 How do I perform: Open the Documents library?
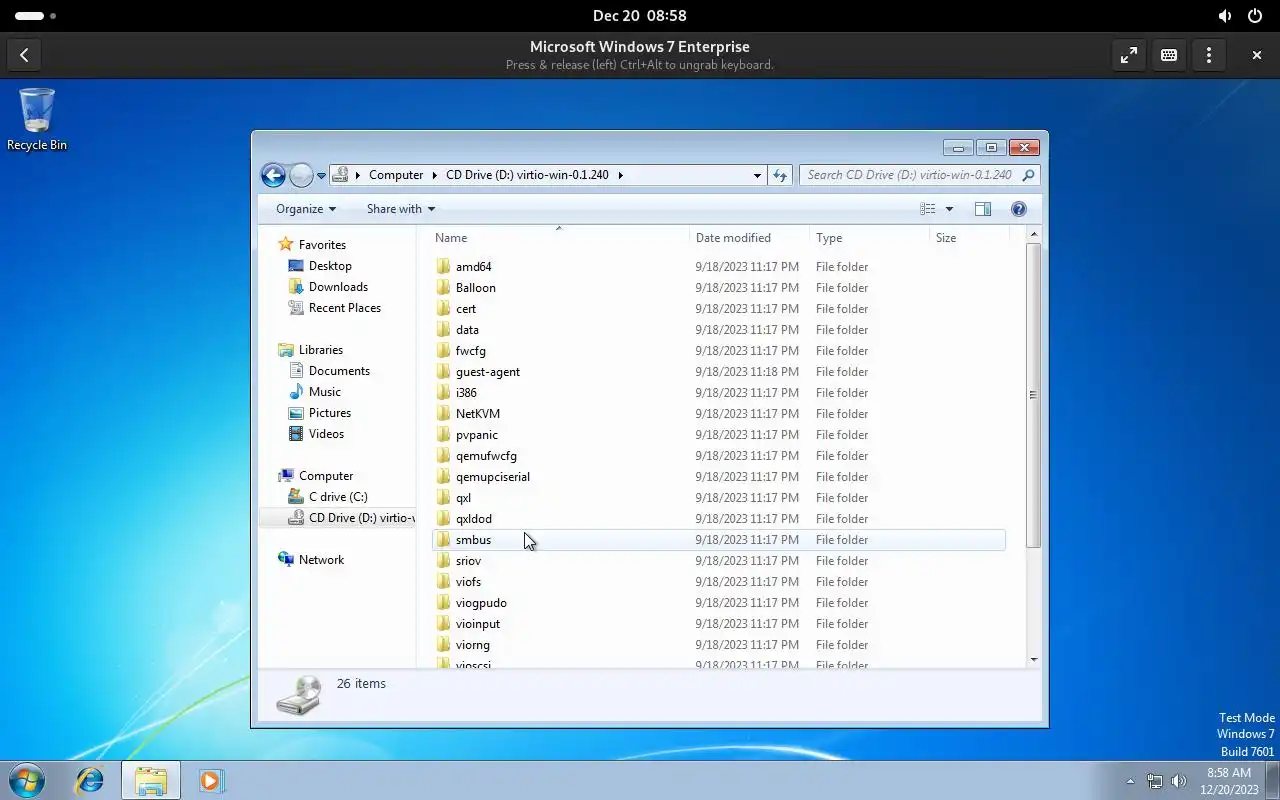339,371
